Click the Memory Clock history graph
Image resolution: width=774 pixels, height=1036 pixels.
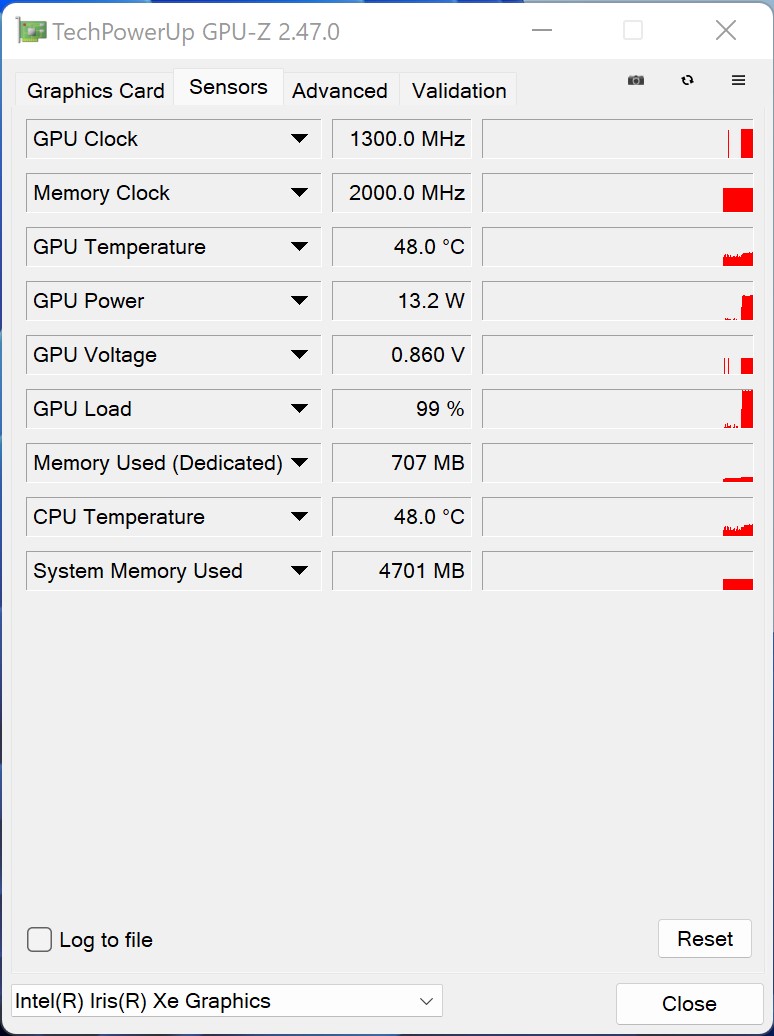click(x=617, y=193)
